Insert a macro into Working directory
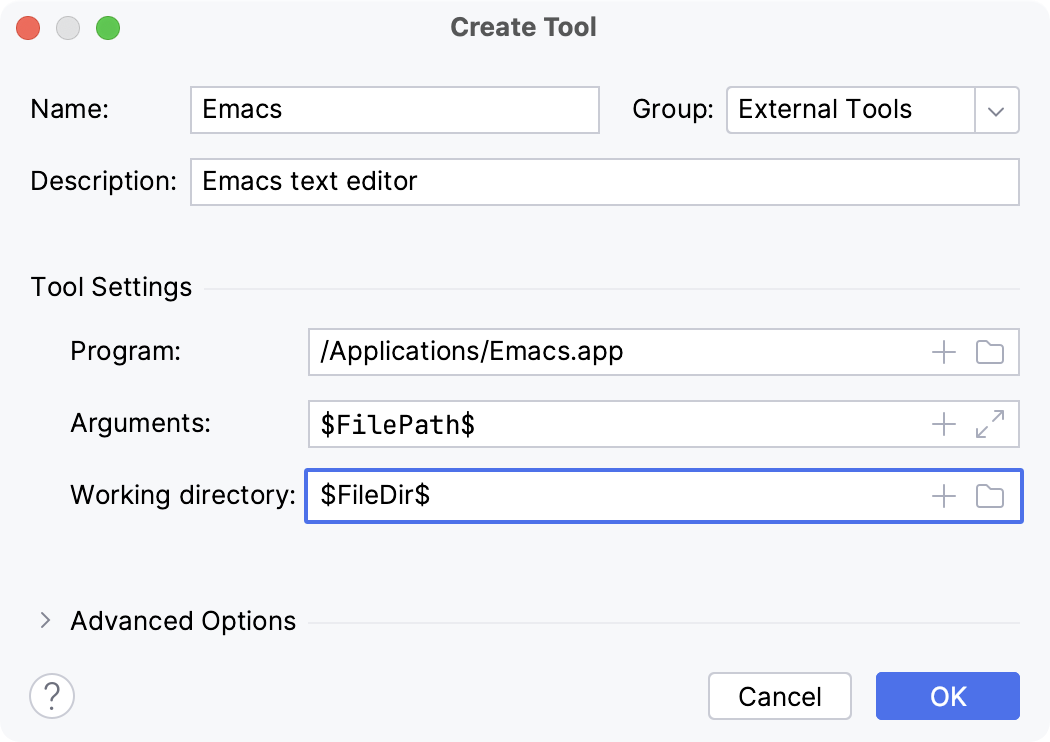This screenshot has width=1050, height=742. 942,496
